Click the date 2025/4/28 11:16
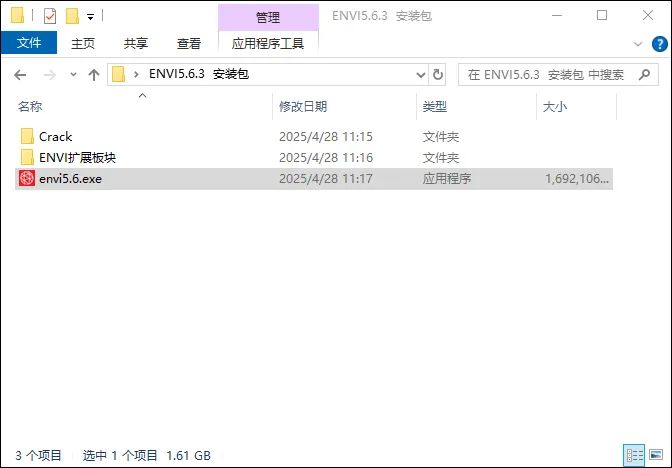This screenshot has height=468, width=672. [326, 158]
